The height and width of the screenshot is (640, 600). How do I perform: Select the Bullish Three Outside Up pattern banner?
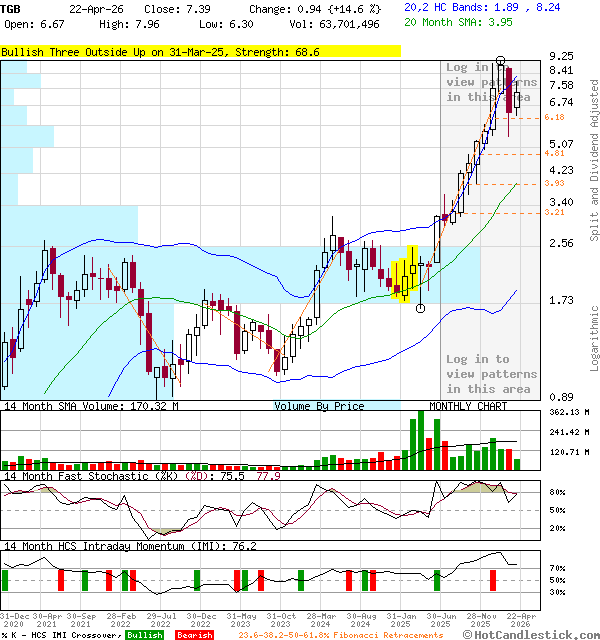(200, 51)
